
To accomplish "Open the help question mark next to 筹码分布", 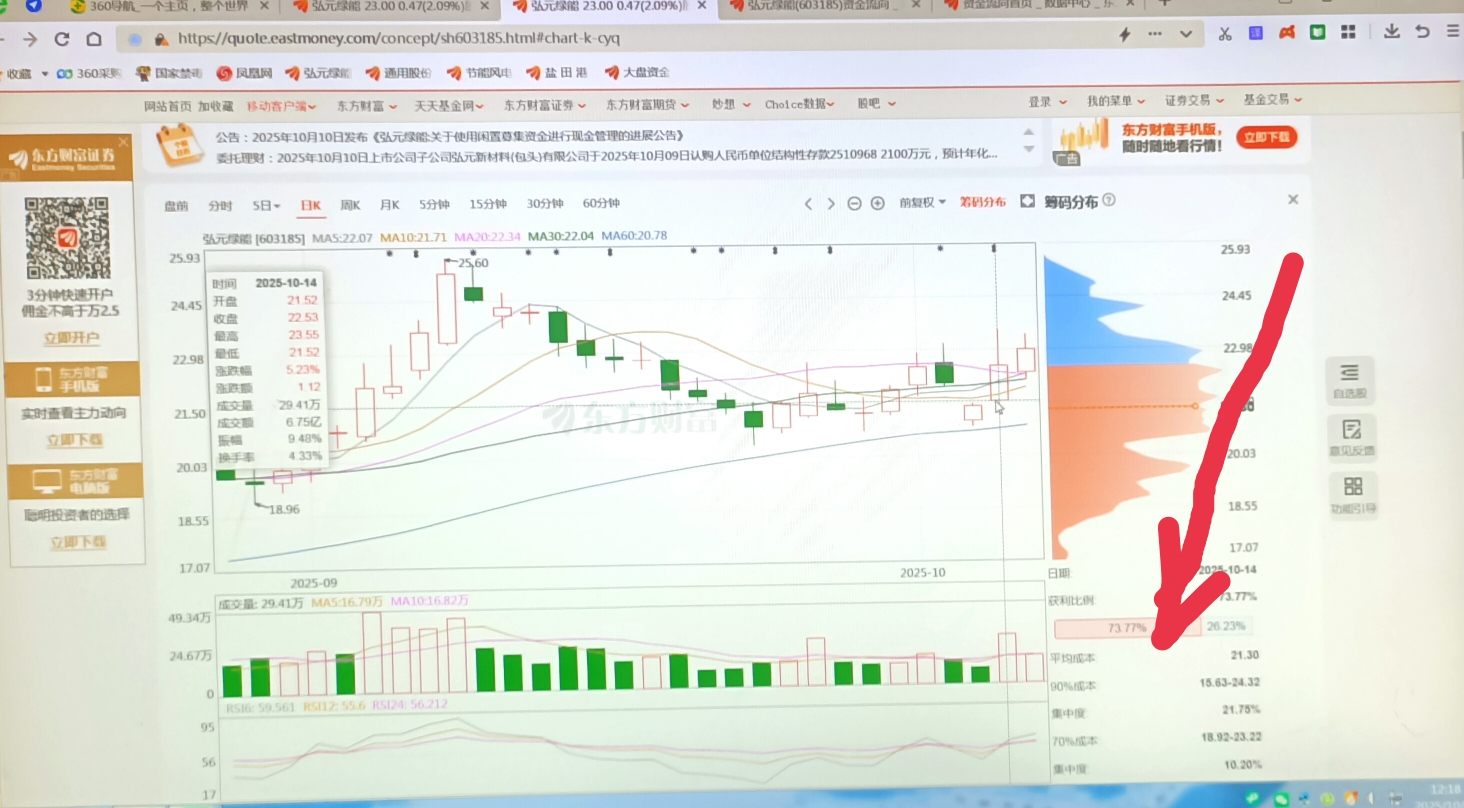I will (1108, 200).
